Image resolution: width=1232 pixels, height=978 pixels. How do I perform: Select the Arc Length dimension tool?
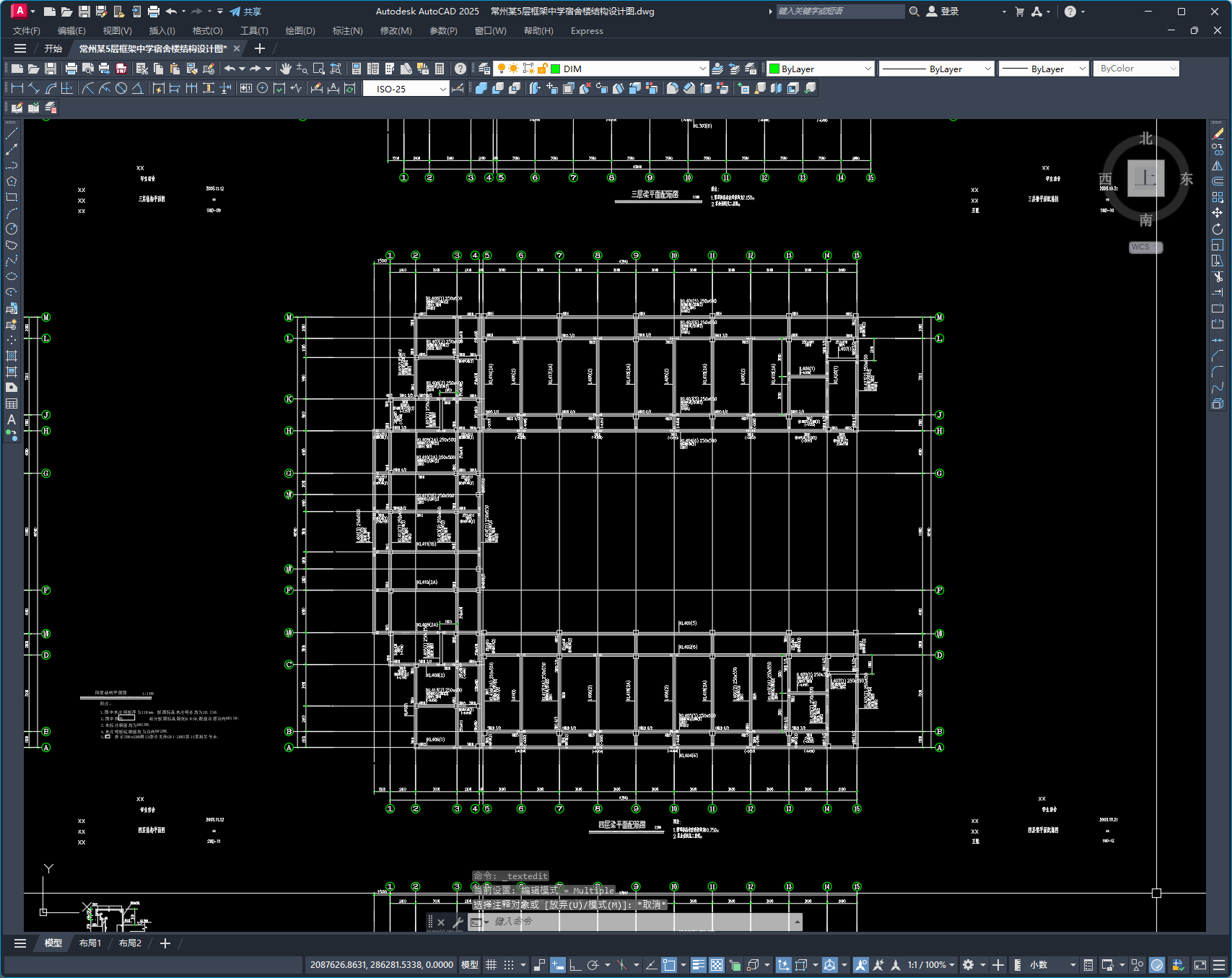(x=51, y=88)
